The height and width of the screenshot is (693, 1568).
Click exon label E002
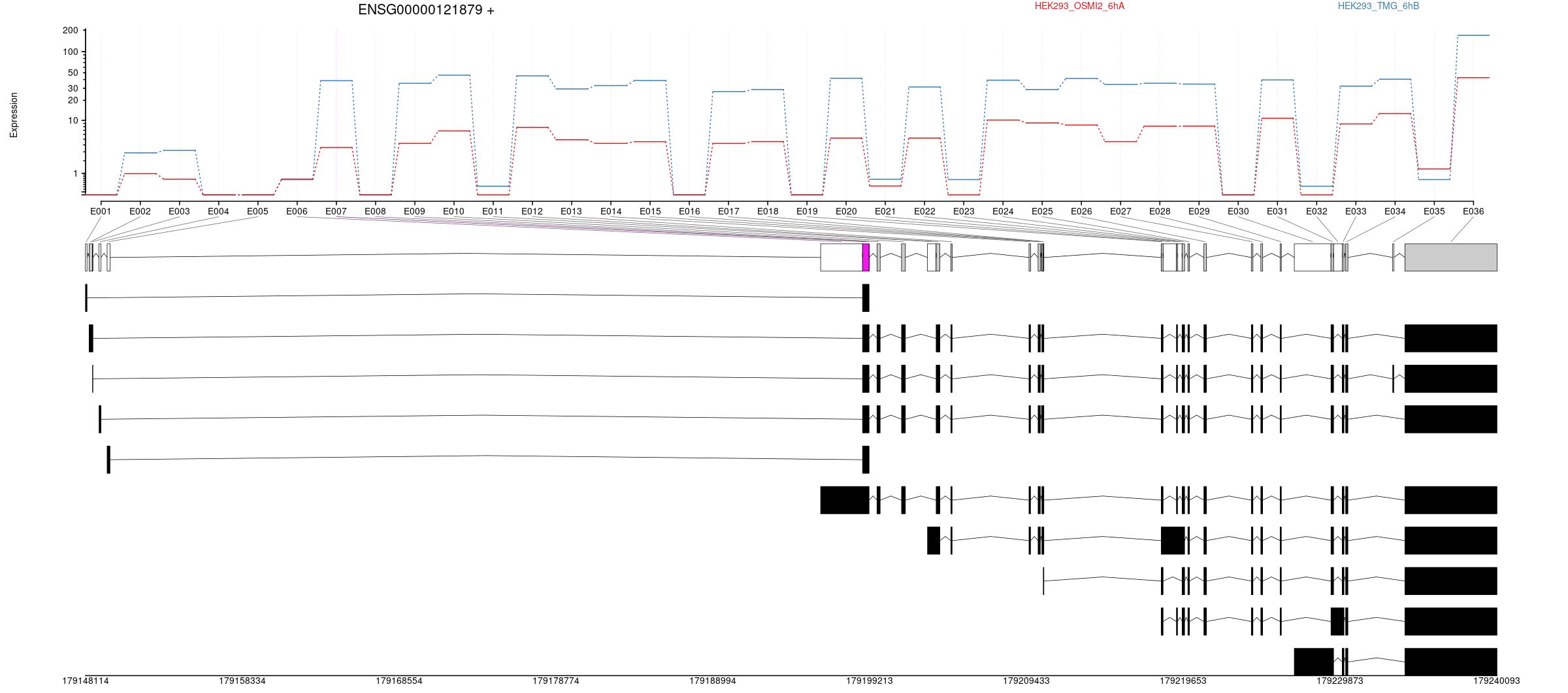140,211
